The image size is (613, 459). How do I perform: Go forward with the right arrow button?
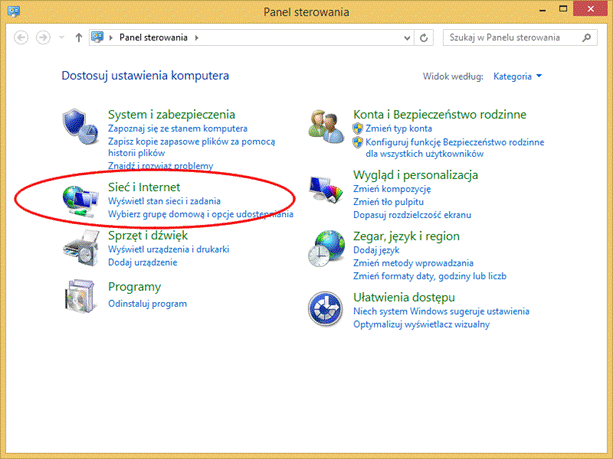coord(43,38)
